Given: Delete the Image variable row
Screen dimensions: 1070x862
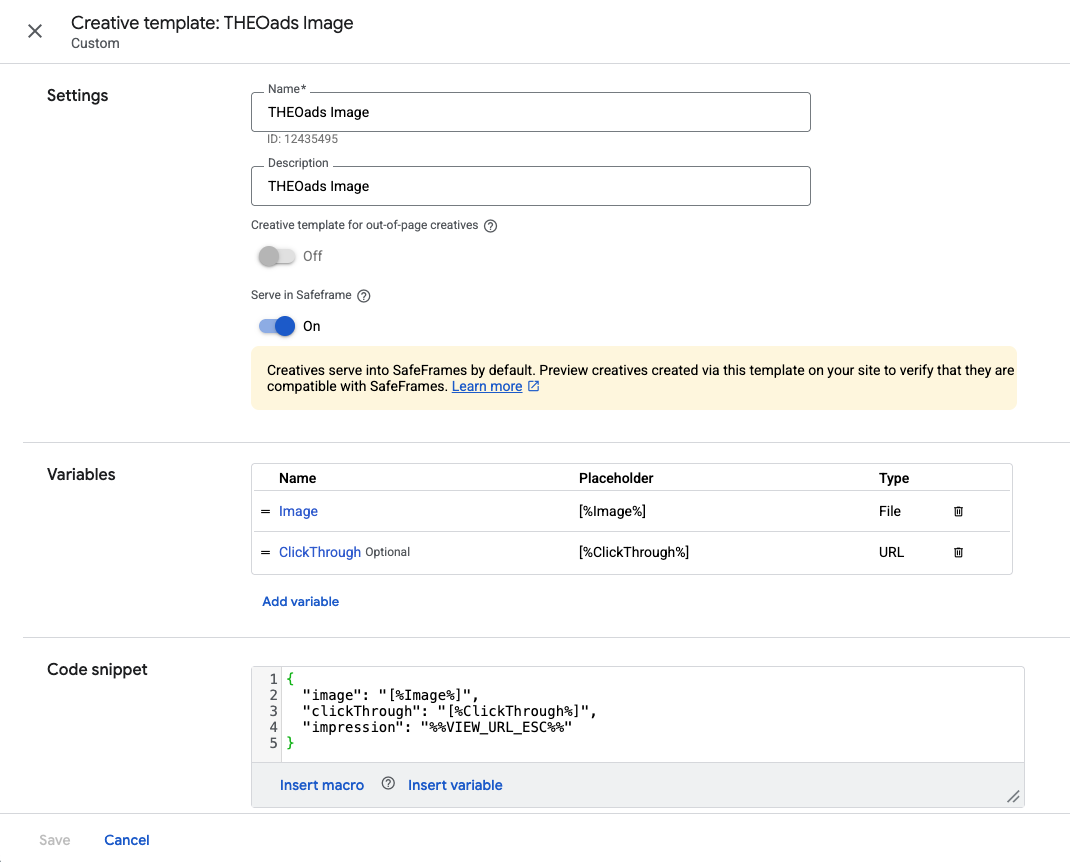Looking at the screenshot, I should click(958, 511).
